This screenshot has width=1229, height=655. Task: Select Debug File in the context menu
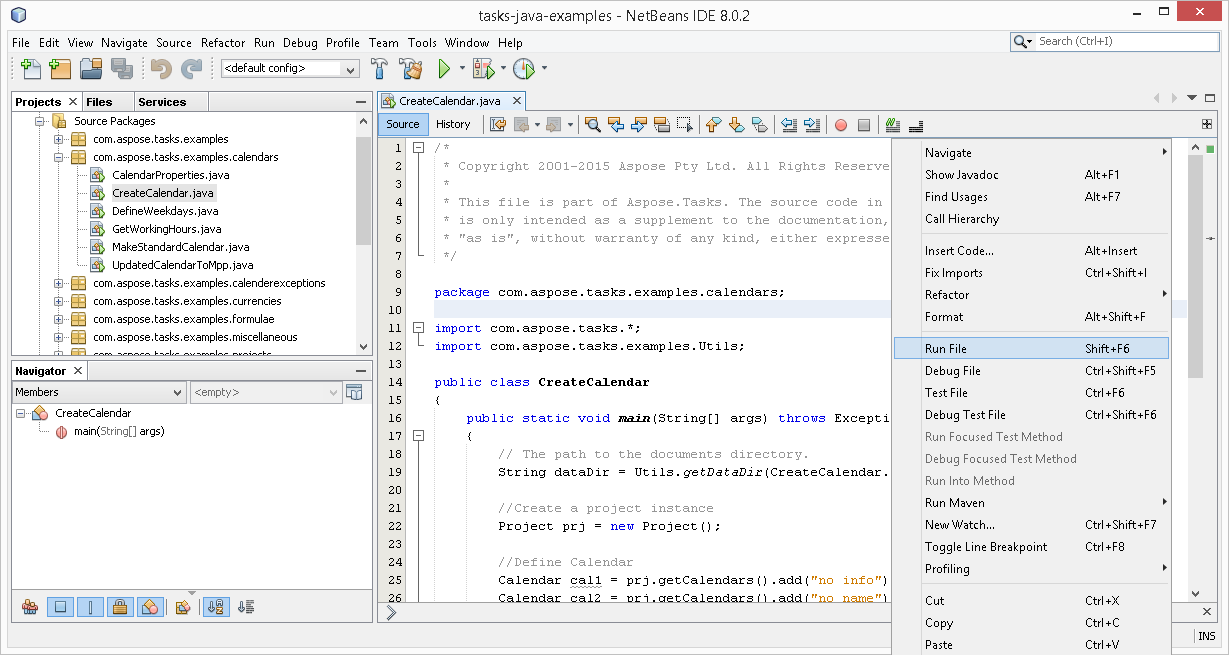[955, 370]
